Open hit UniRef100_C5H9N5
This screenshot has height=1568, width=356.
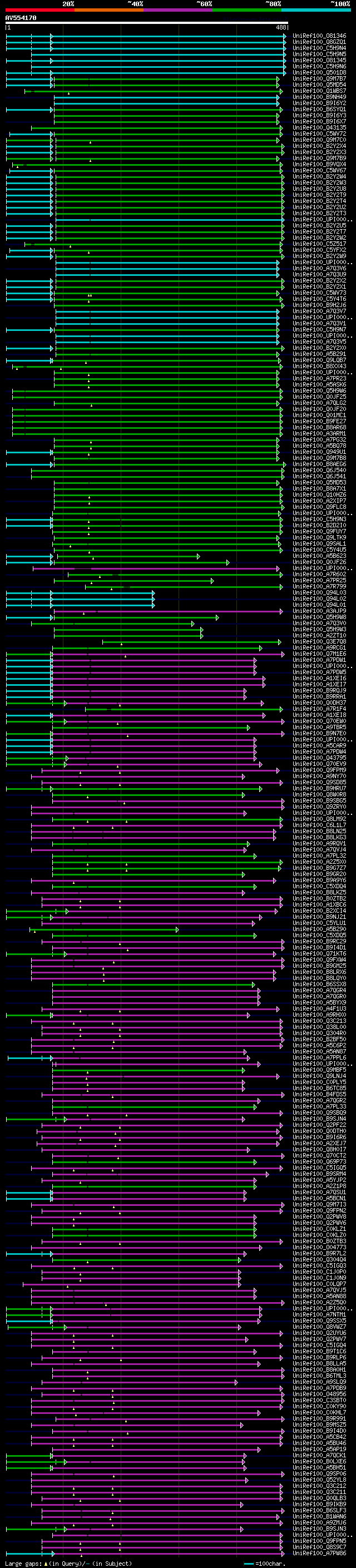tap(319, 54)
